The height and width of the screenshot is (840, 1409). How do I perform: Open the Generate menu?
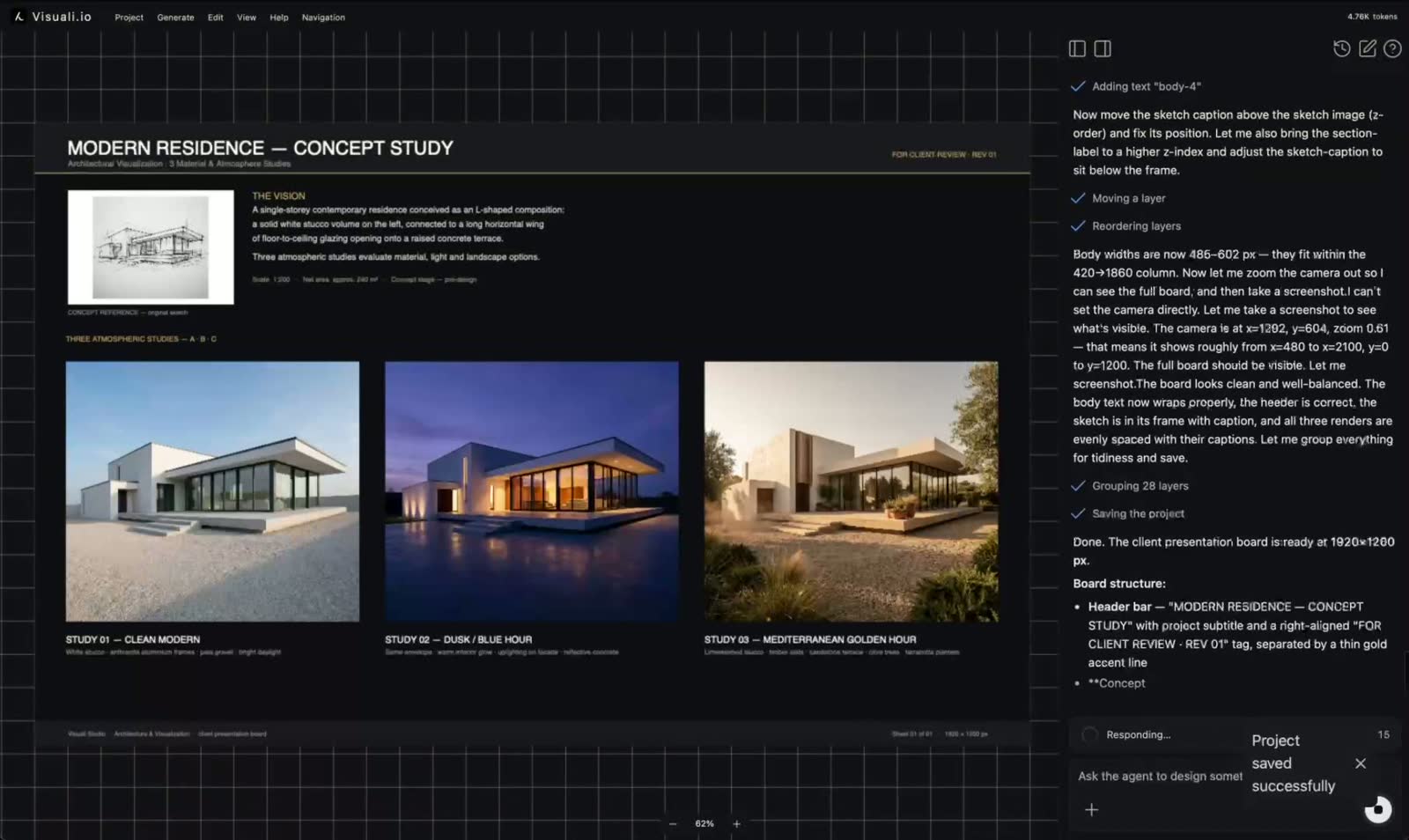point(175,18)
